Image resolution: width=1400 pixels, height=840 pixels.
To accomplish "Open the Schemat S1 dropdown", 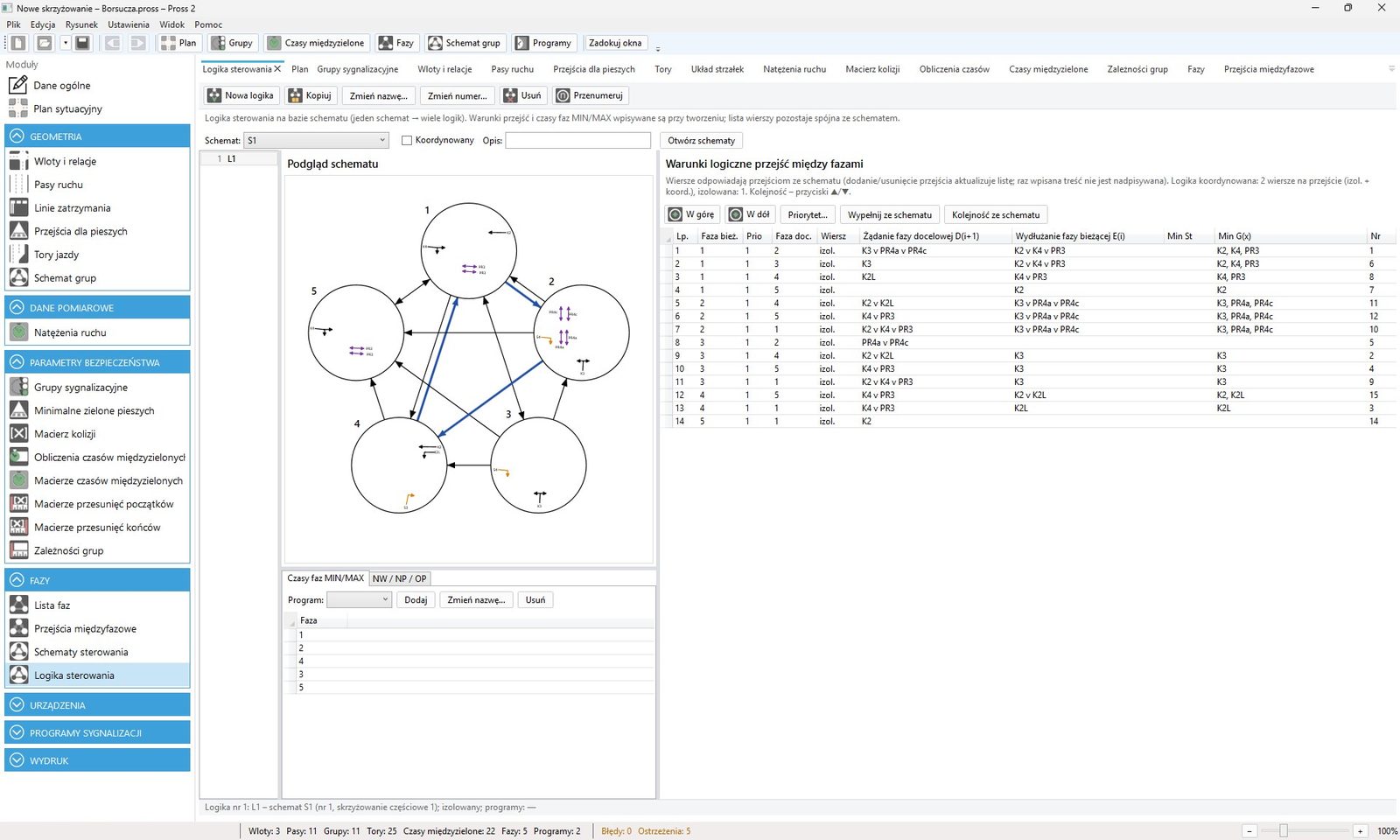I will [316, 140].
